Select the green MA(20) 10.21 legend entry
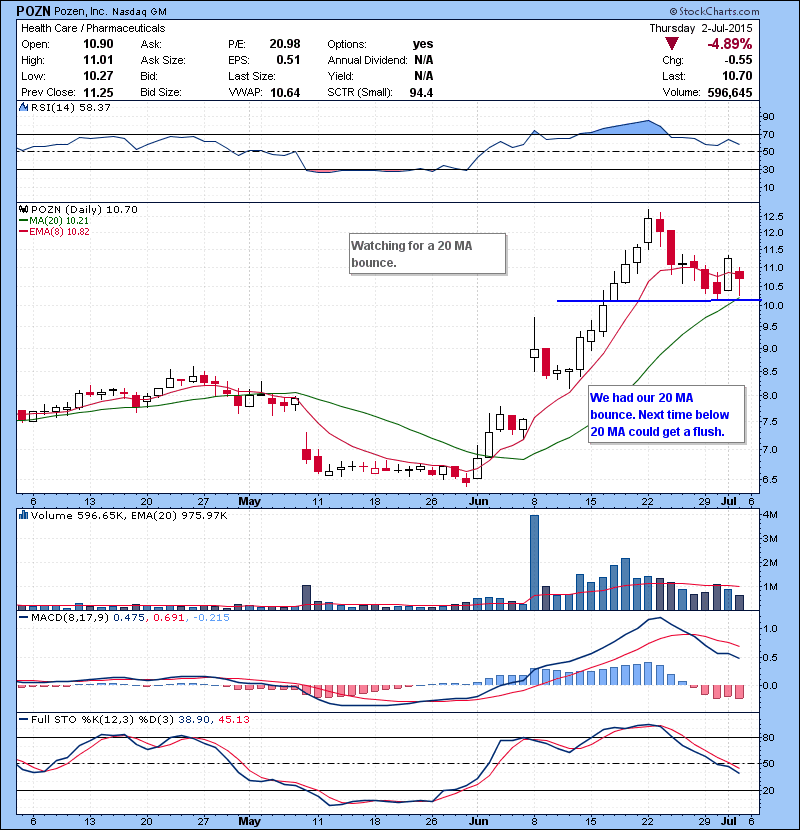The height and width of the screenshot is (830, 800). coord(54,221)
